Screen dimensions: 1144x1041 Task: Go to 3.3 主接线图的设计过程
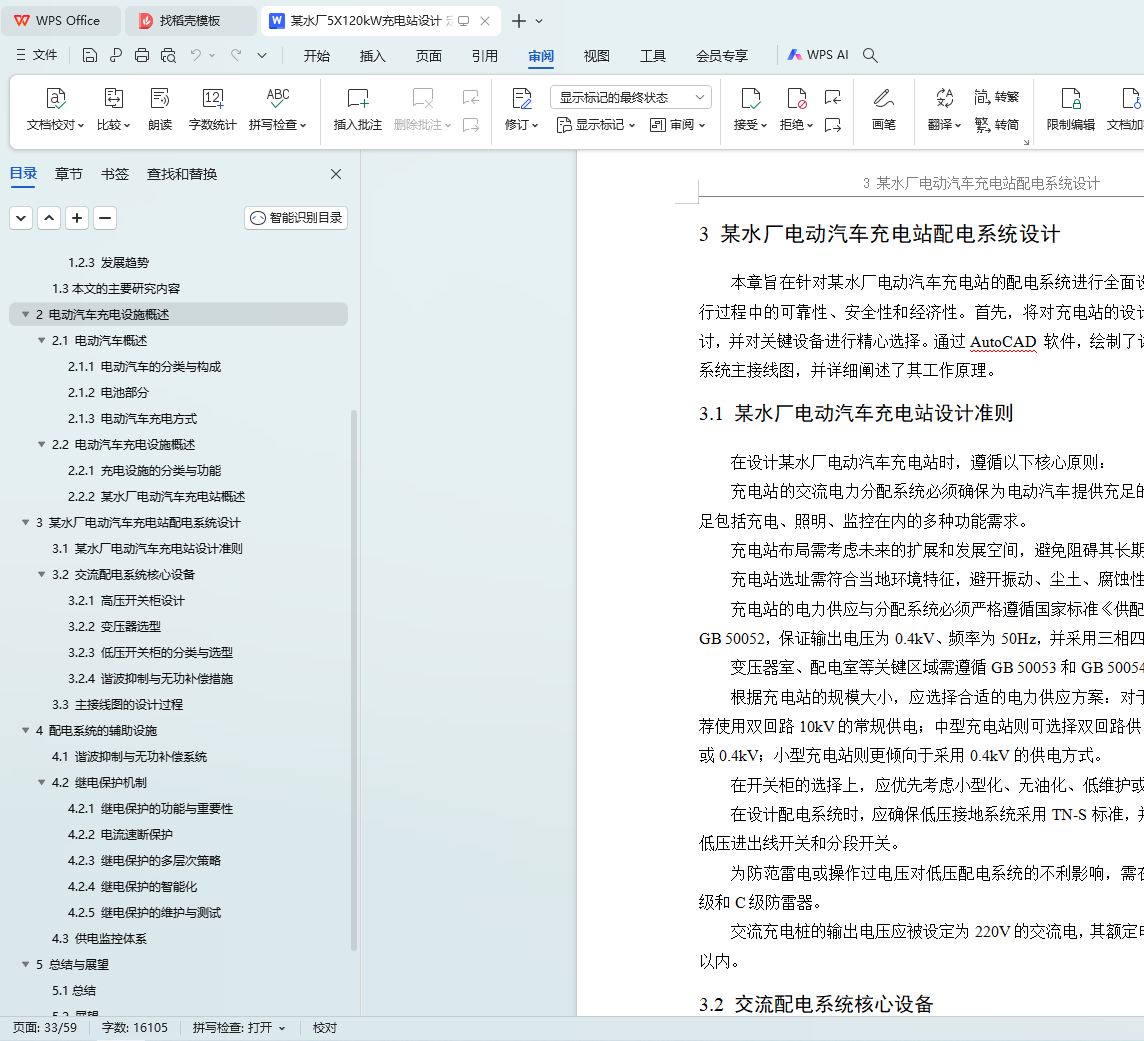(117, 705)
